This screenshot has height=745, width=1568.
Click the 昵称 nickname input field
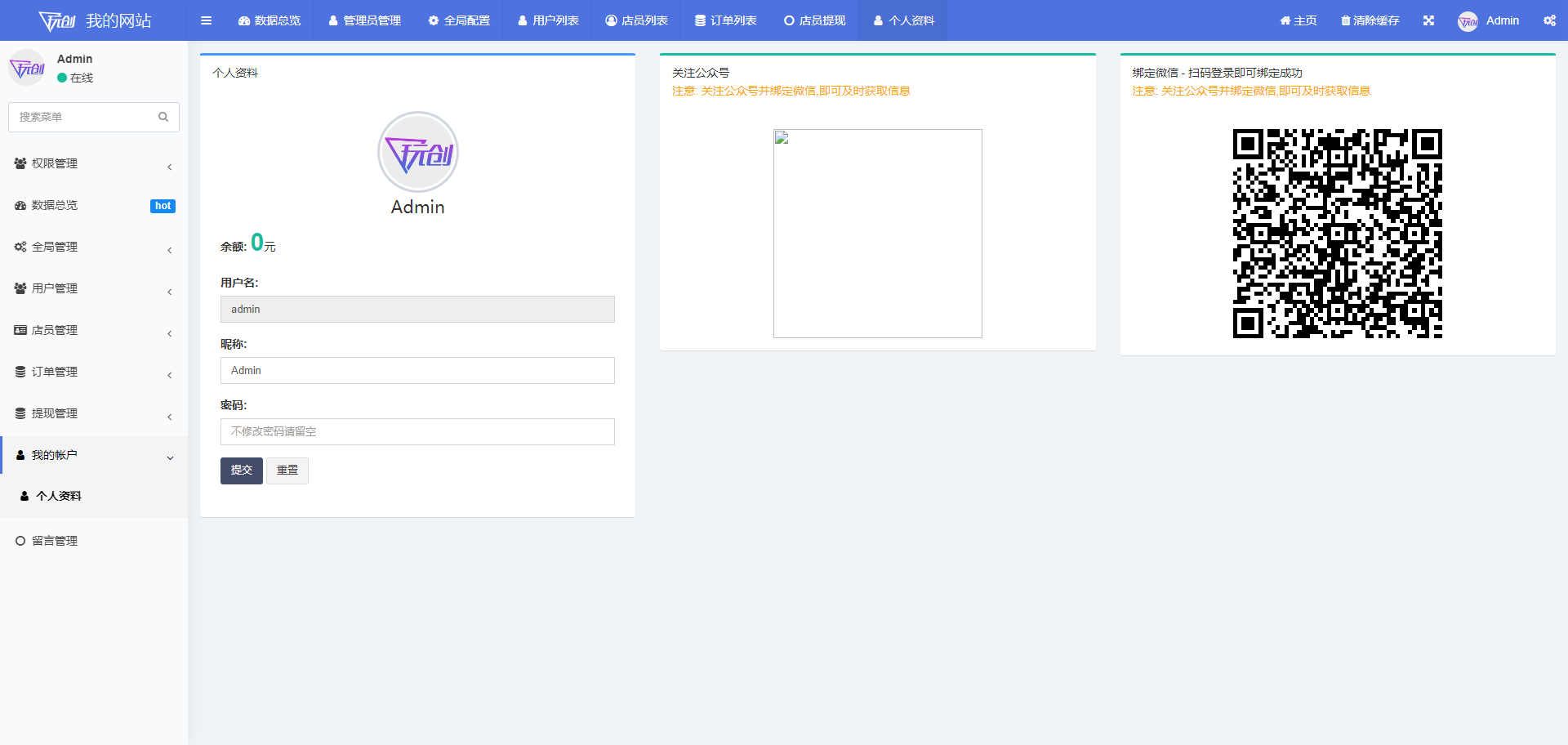point(417,370)
